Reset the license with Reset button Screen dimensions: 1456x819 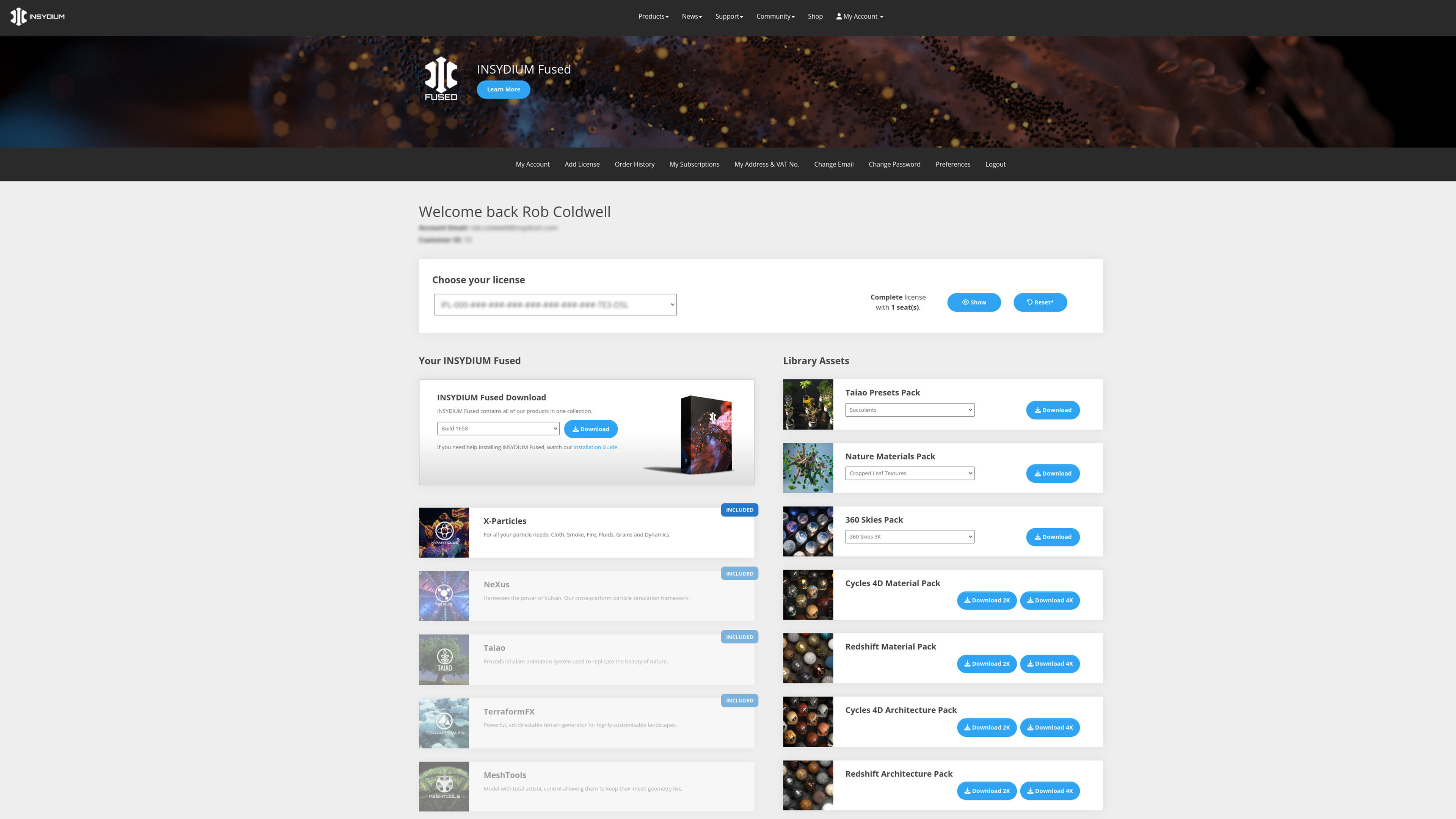point(1040,303)
